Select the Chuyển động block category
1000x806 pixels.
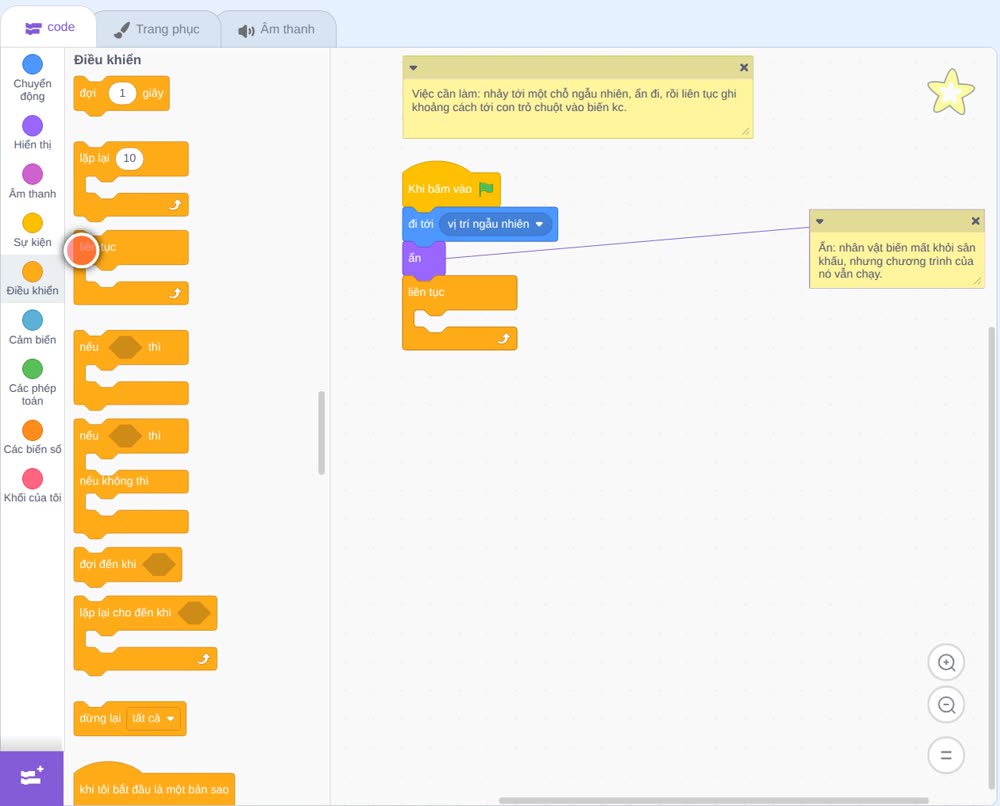click(32, 78)
